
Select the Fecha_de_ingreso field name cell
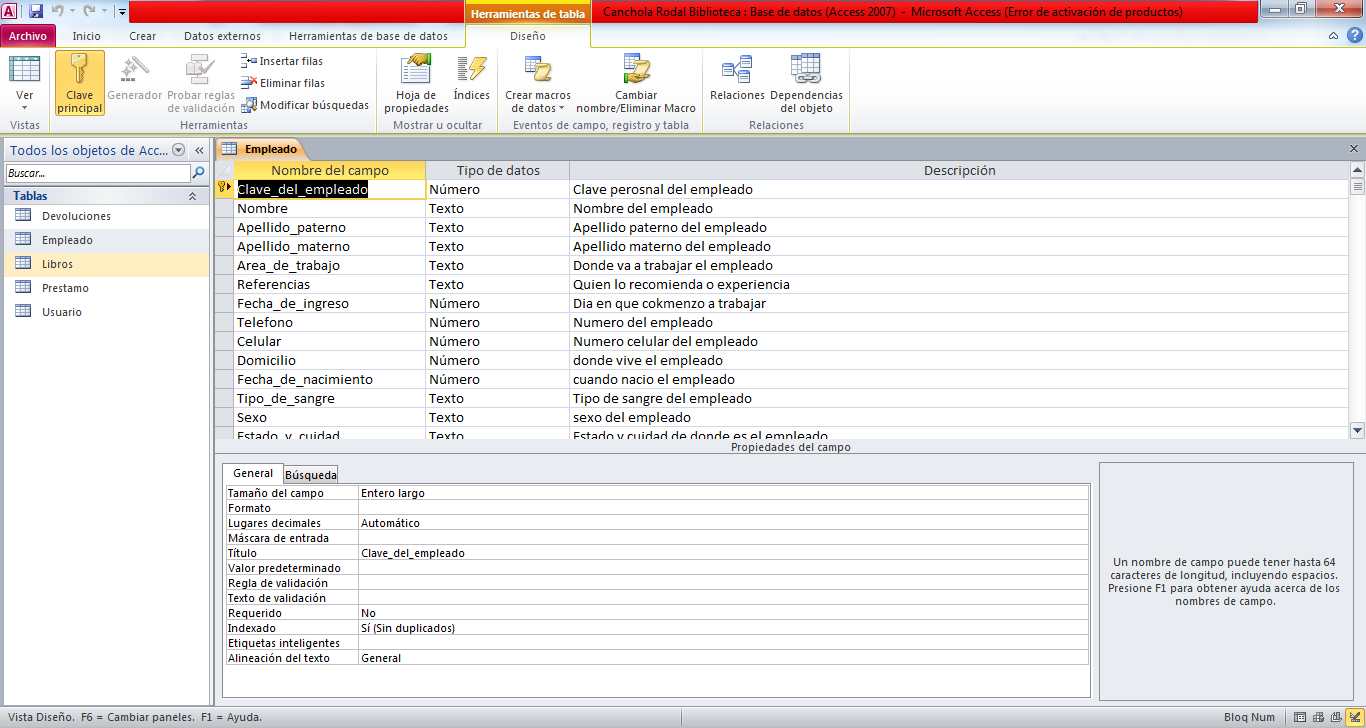pos(330,303)
